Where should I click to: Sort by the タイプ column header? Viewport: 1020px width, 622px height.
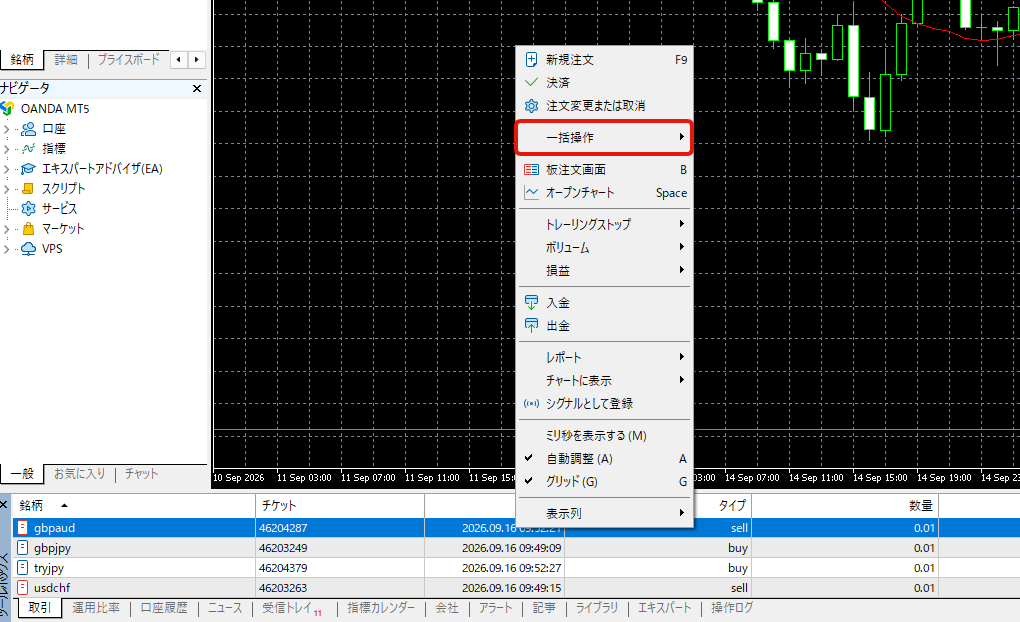[722, 506]
